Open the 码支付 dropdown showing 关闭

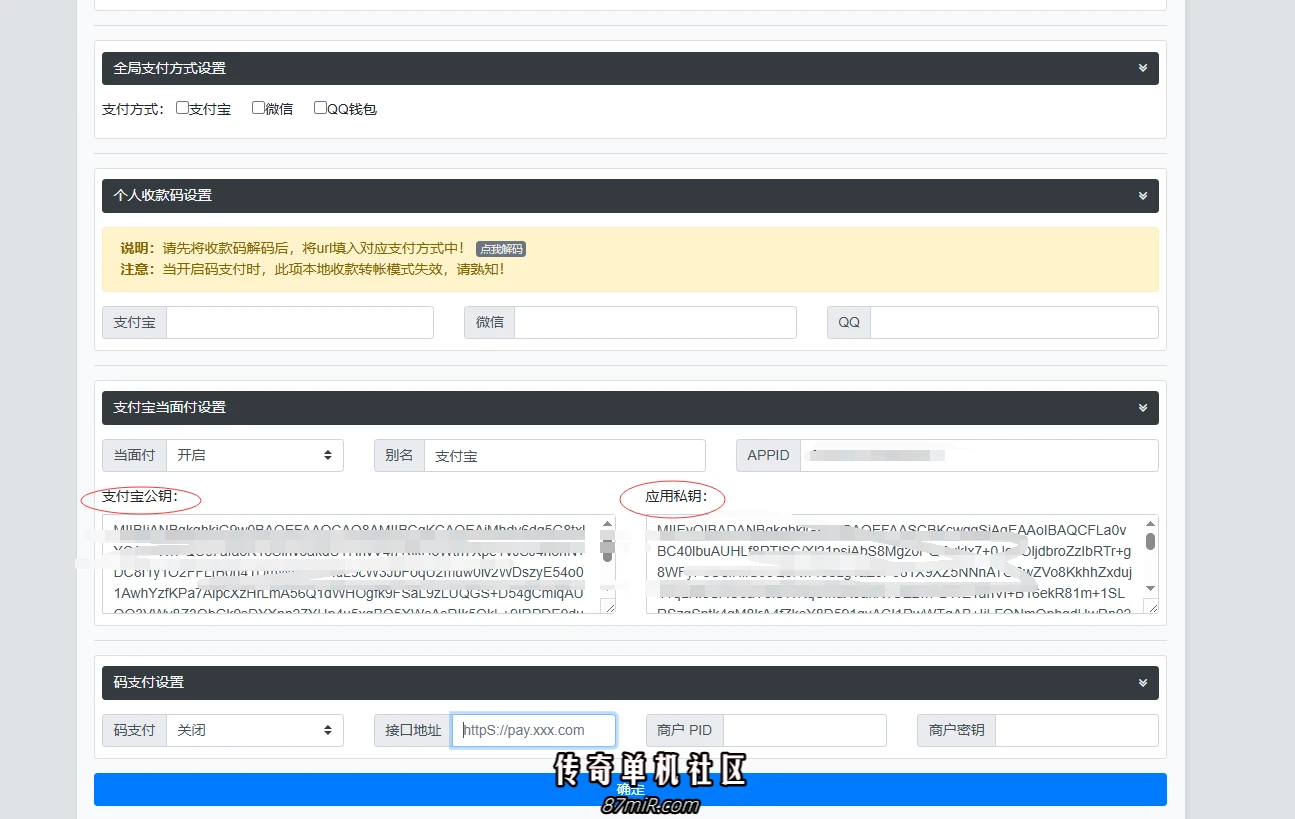(x=255, y=730)
